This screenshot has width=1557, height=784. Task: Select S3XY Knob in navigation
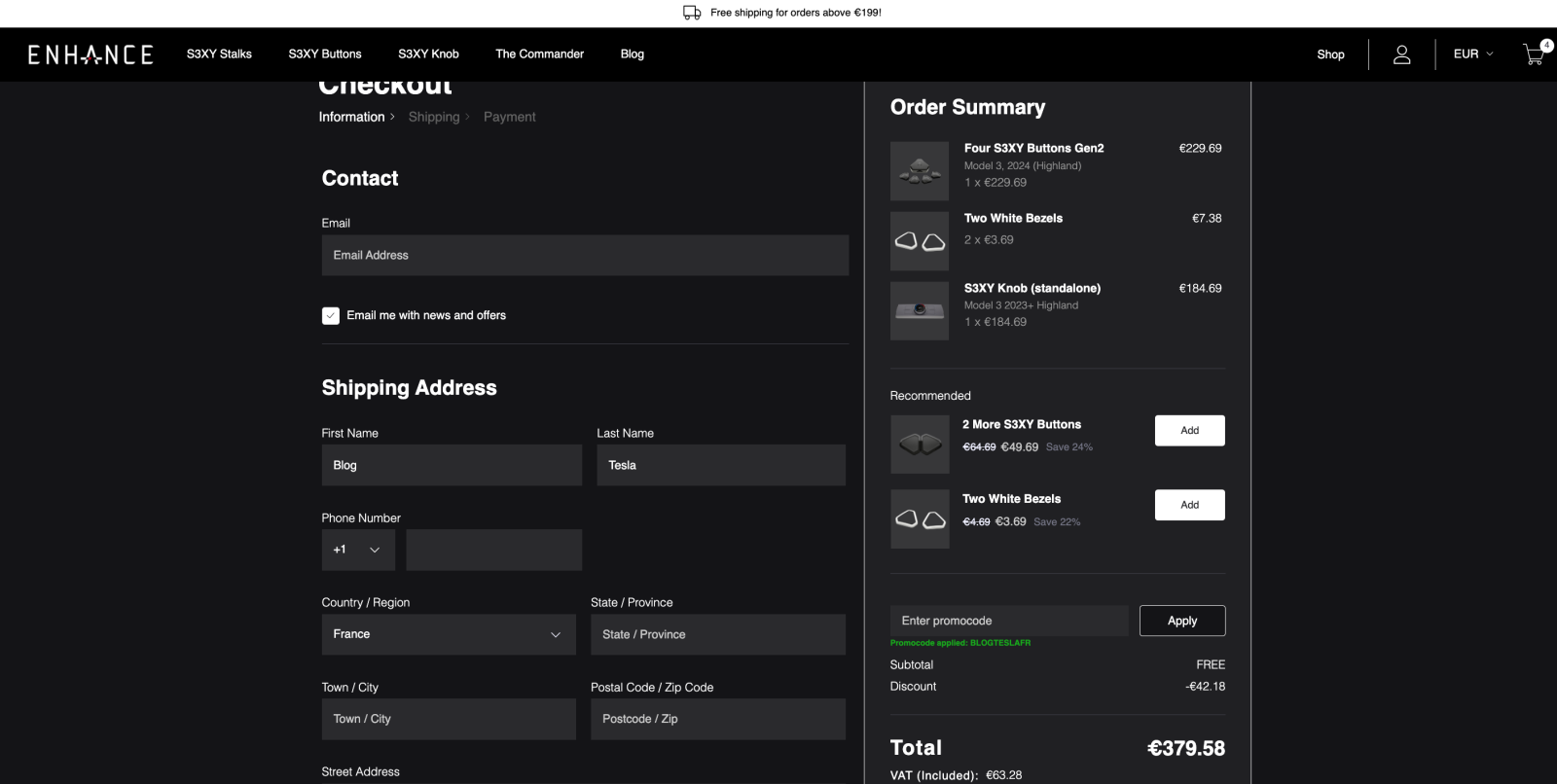428,54
